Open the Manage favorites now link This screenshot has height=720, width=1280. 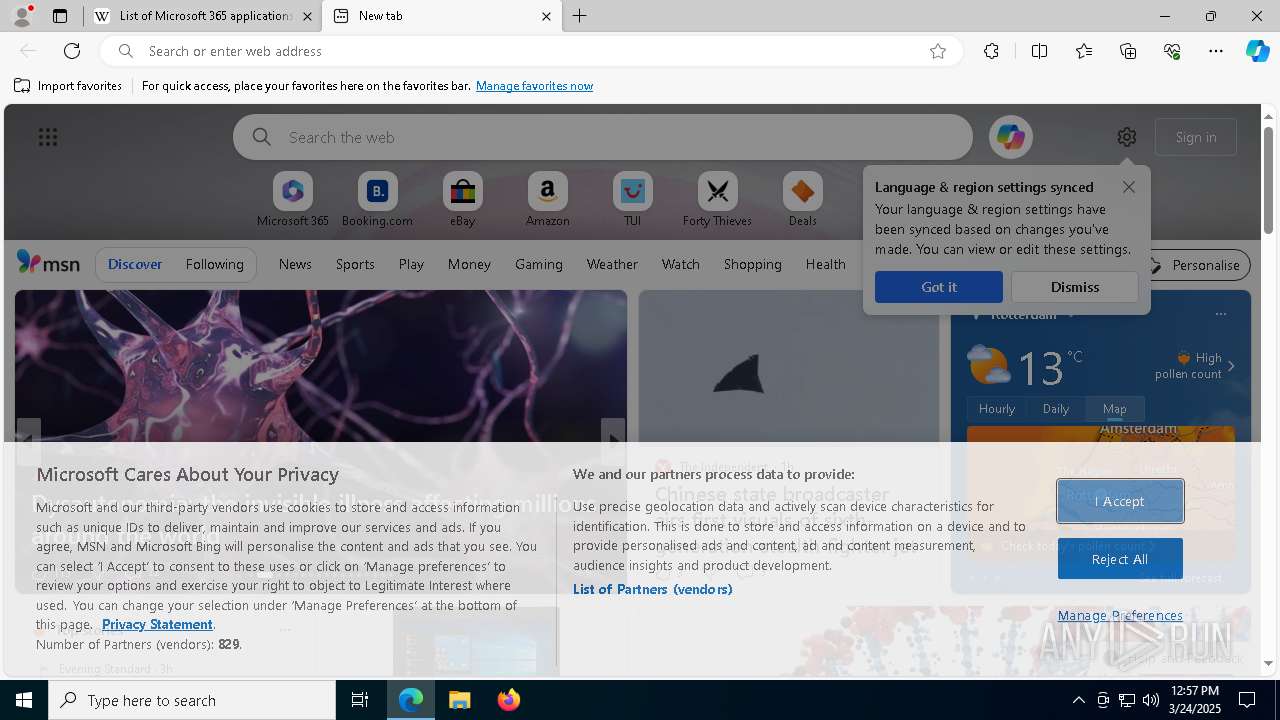(534, 86)
